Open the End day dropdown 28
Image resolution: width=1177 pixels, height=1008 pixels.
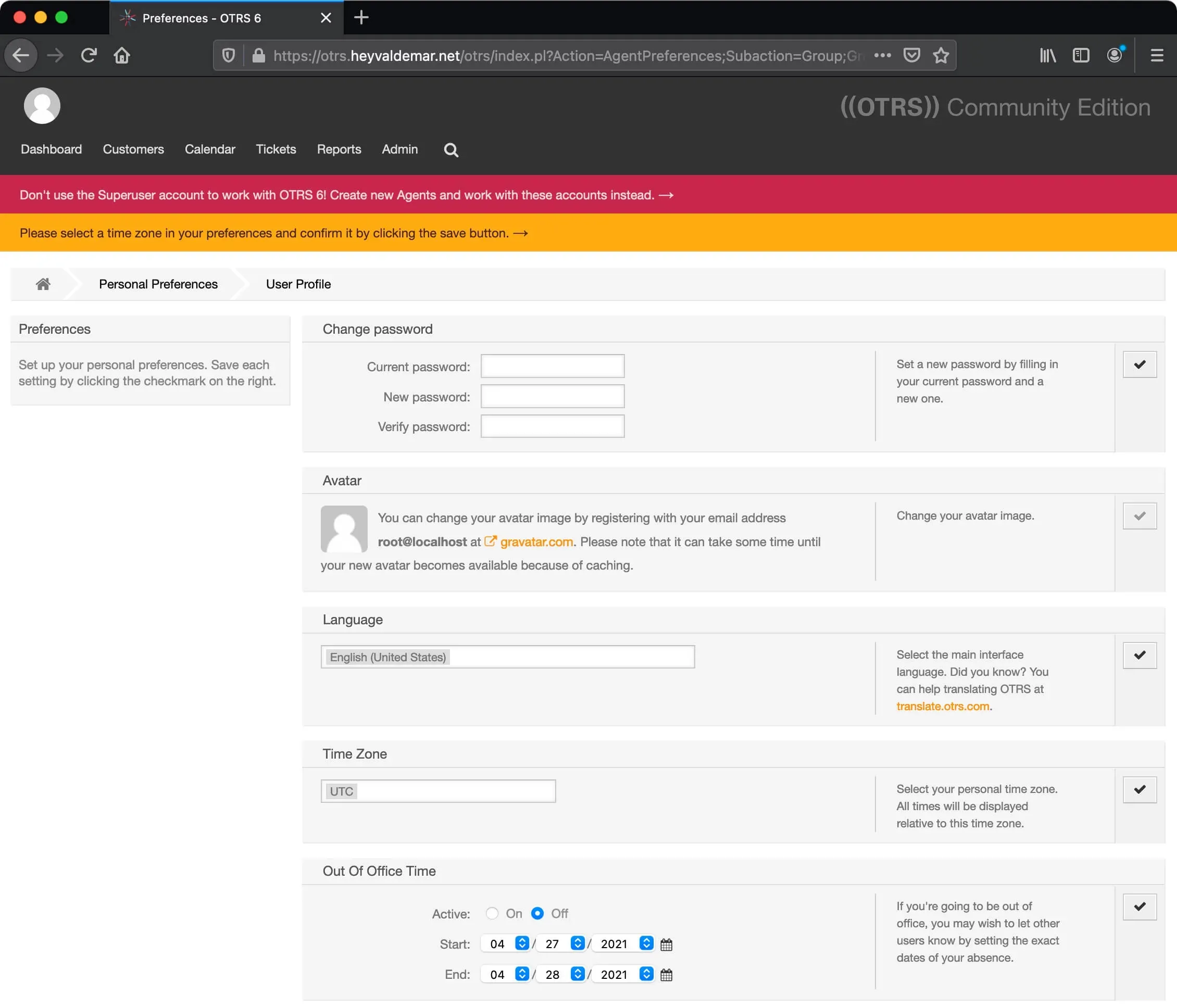(x=561, y=975)
